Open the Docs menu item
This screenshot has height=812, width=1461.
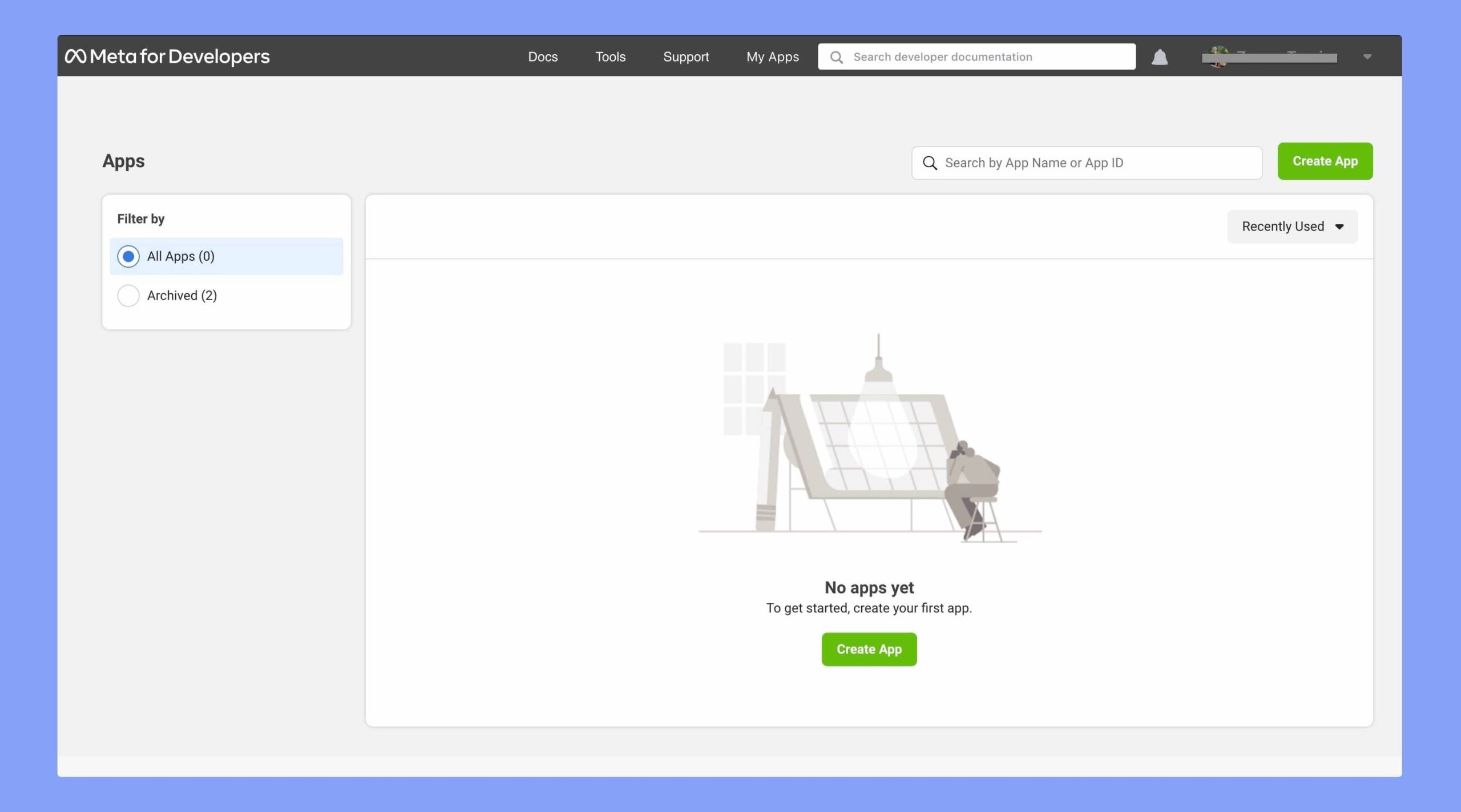coord(542,56)
